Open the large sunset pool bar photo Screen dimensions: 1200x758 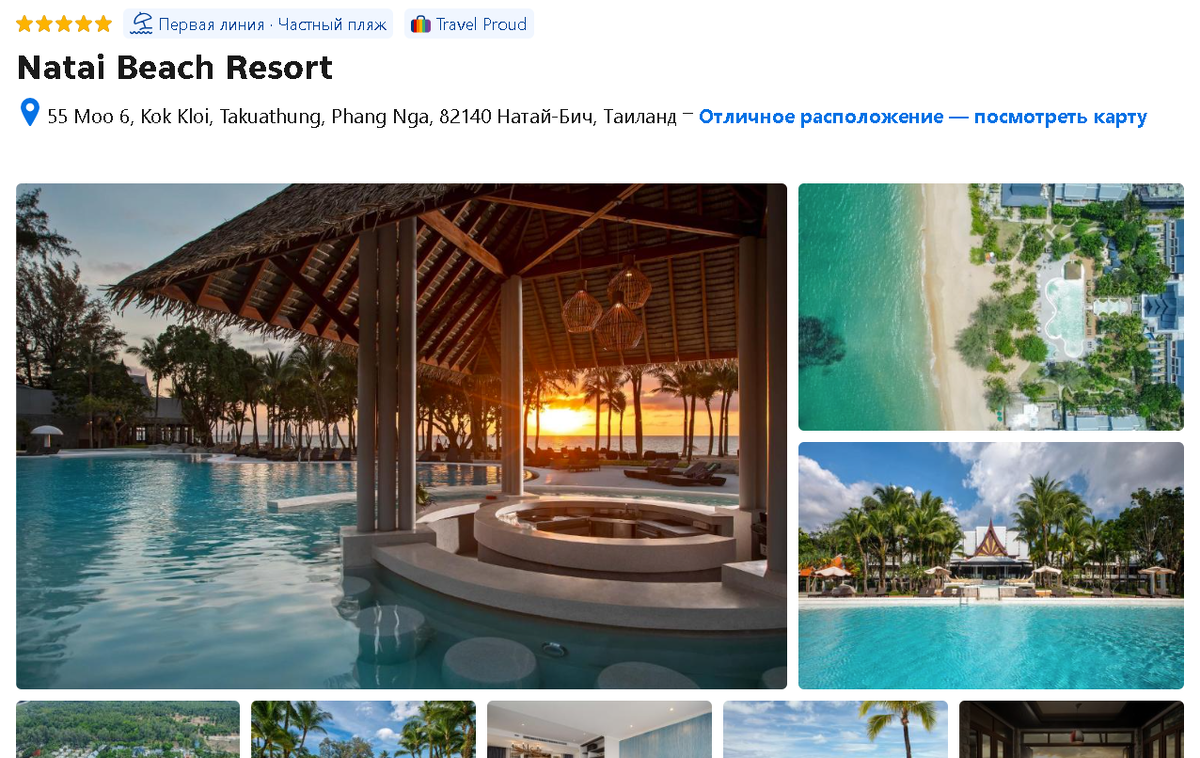tap(401, 436)
